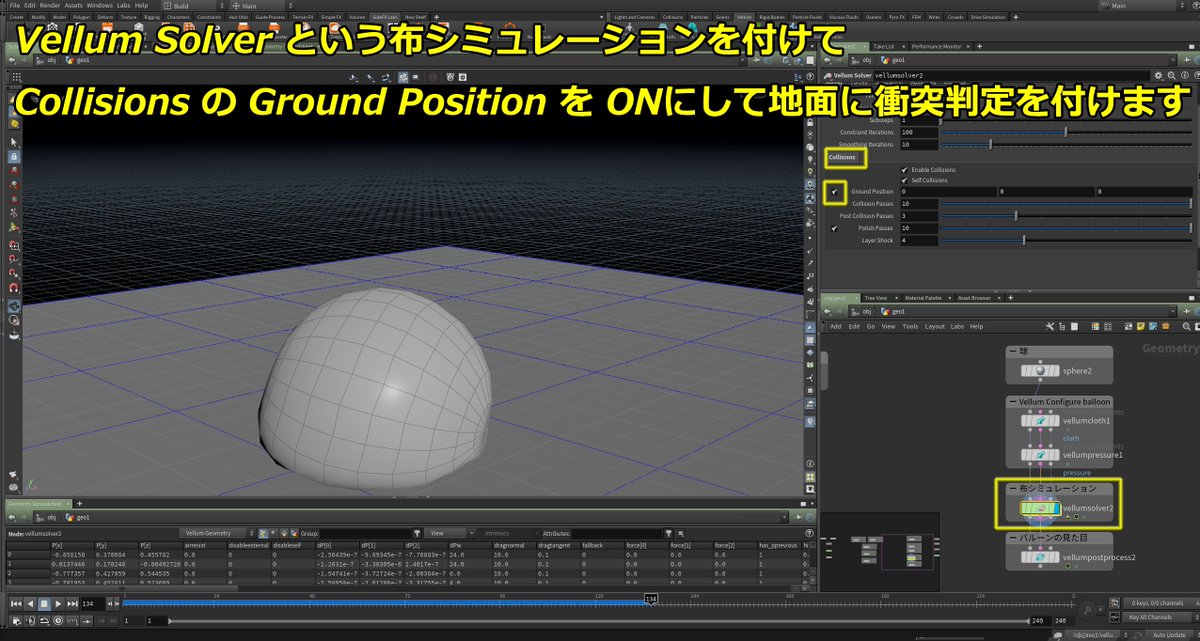Image resolution: width=1200 pixels, height=641 pixels.
Task: Switch to the Material Palette tab
Action: (923, 297)
